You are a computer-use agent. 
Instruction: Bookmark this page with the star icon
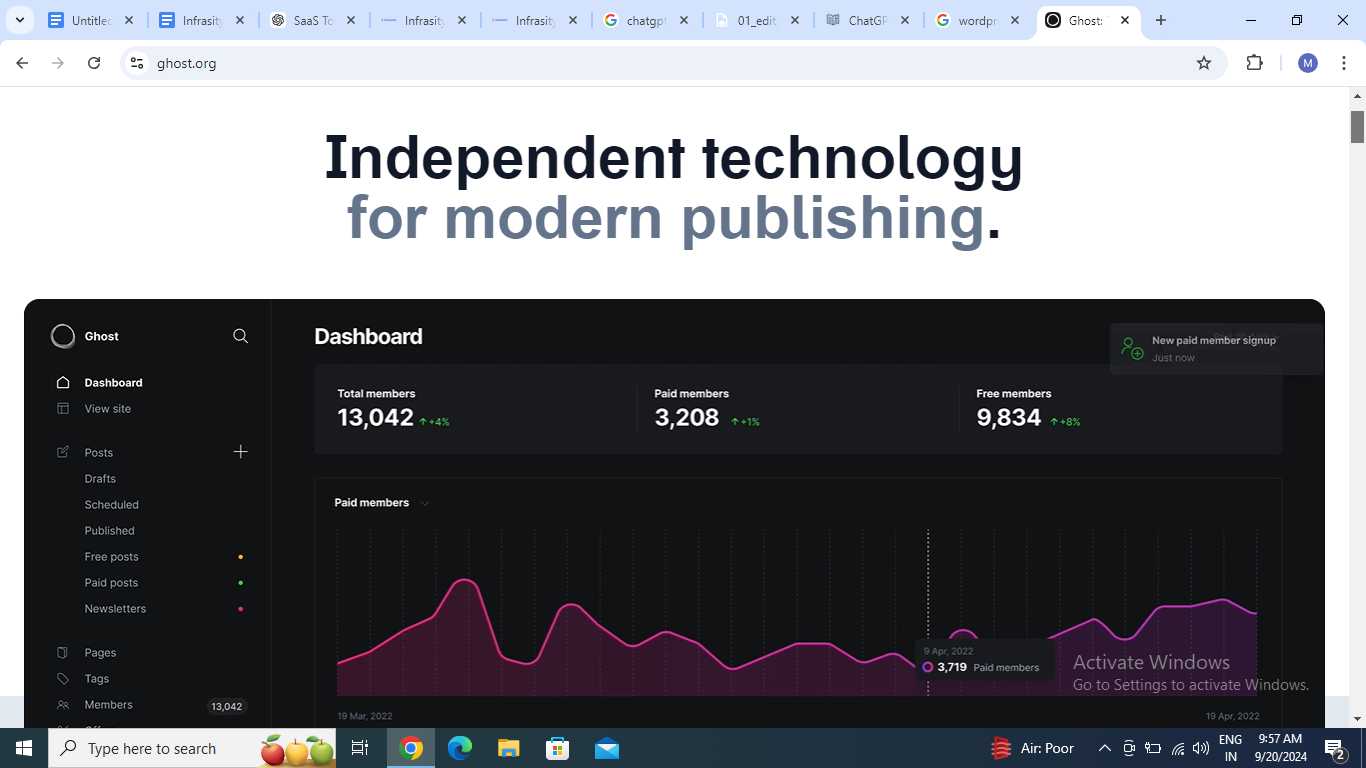point(1204,63)
